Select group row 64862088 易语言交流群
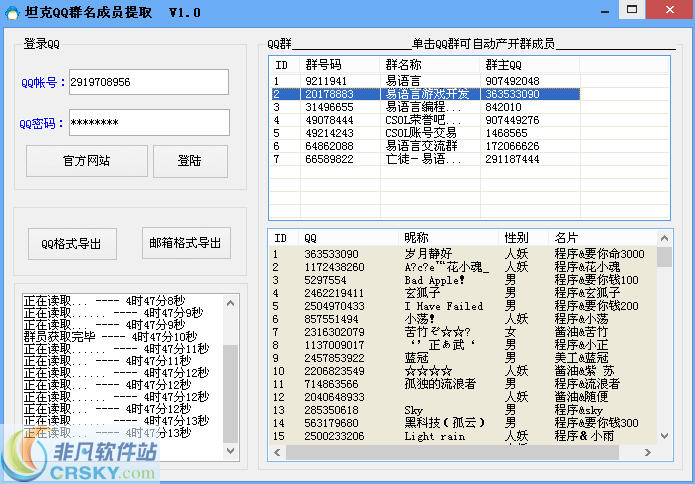695x484 pixels. (x=426, y=146)
